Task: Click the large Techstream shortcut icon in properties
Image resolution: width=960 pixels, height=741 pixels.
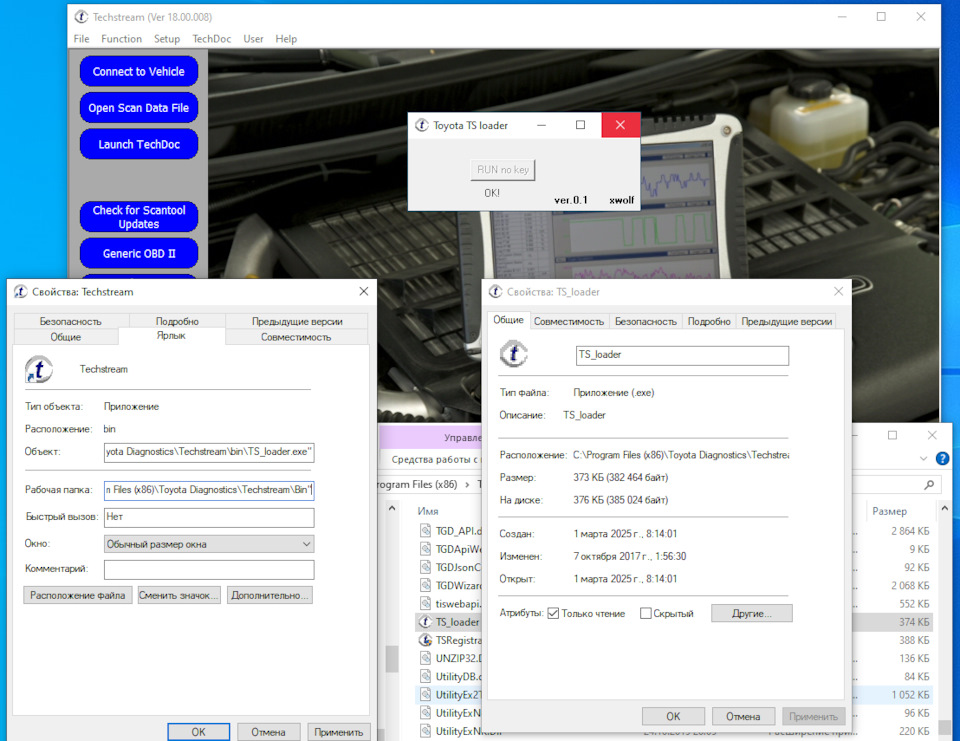Action: [x=39, y=369]
